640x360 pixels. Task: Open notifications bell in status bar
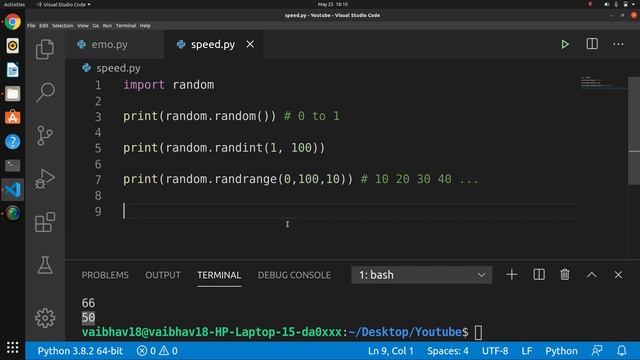pos(622,351)
